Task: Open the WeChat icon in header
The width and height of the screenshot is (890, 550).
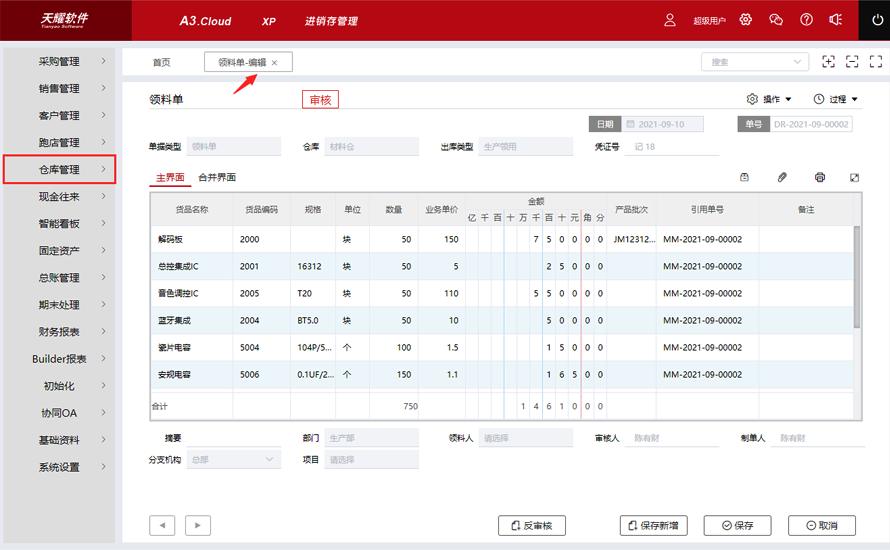Action: tap(776, 20)
